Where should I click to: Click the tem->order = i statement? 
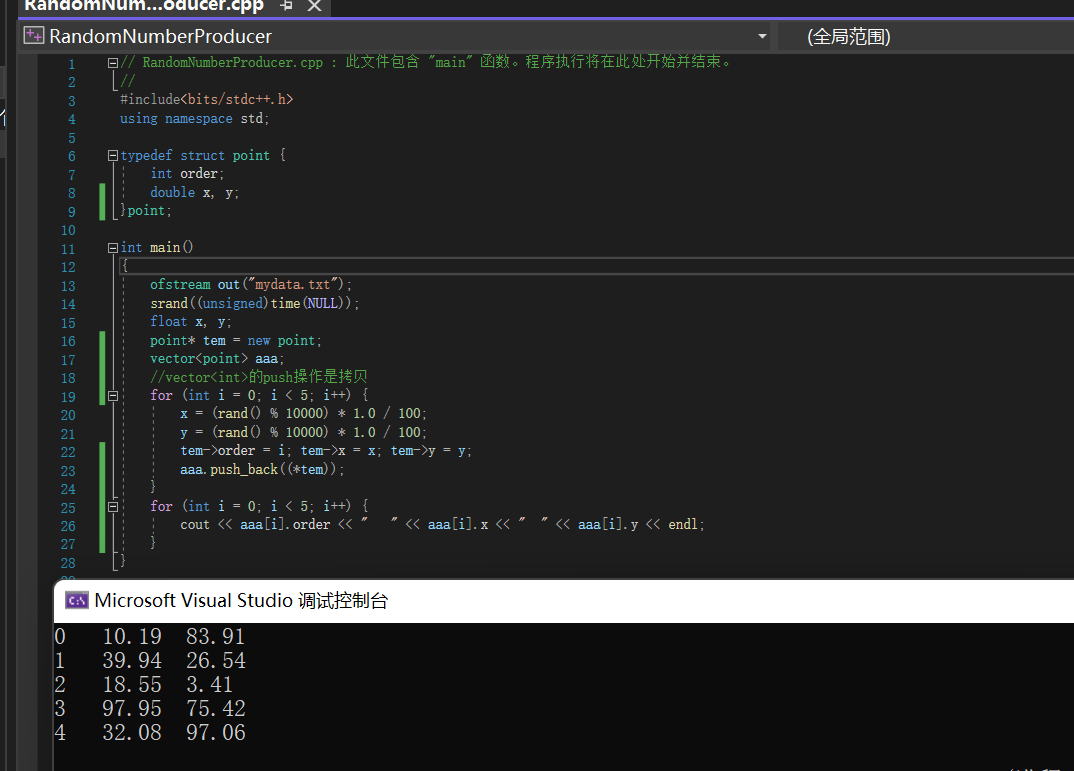click(x=236, y=451)
